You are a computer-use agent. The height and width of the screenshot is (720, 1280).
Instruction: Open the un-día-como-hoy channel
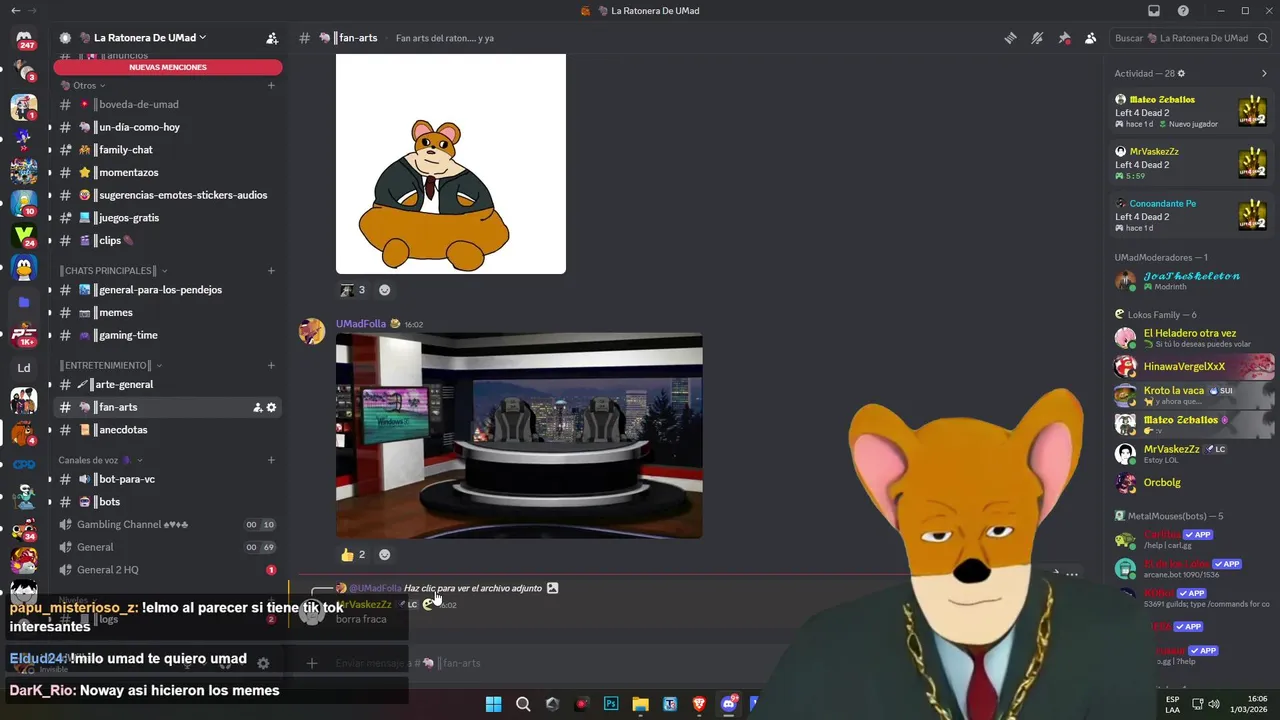tap(168, 127)
